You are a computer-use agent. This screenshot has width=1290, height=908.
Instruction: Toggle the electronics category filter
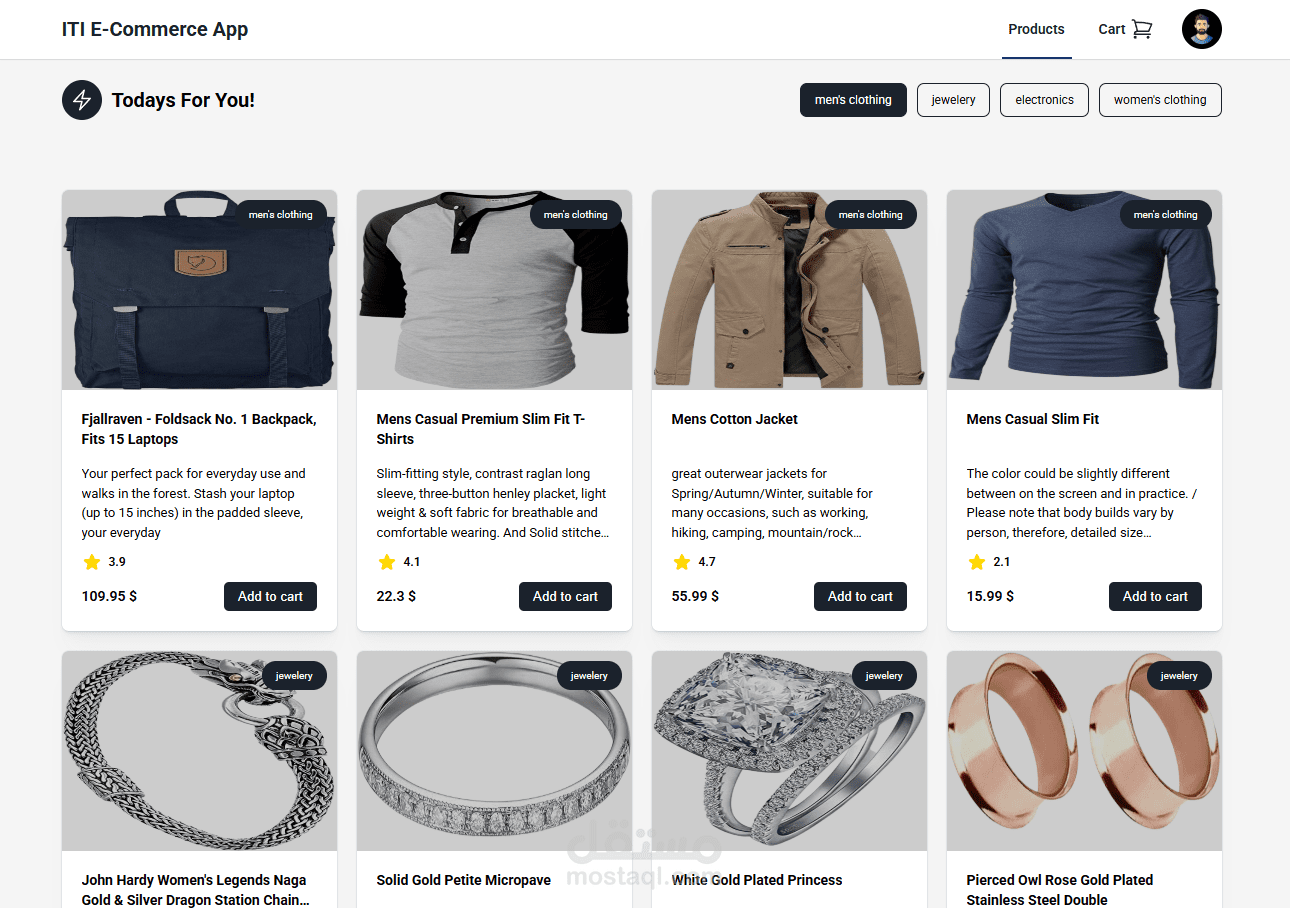(x=1044, y=100)
